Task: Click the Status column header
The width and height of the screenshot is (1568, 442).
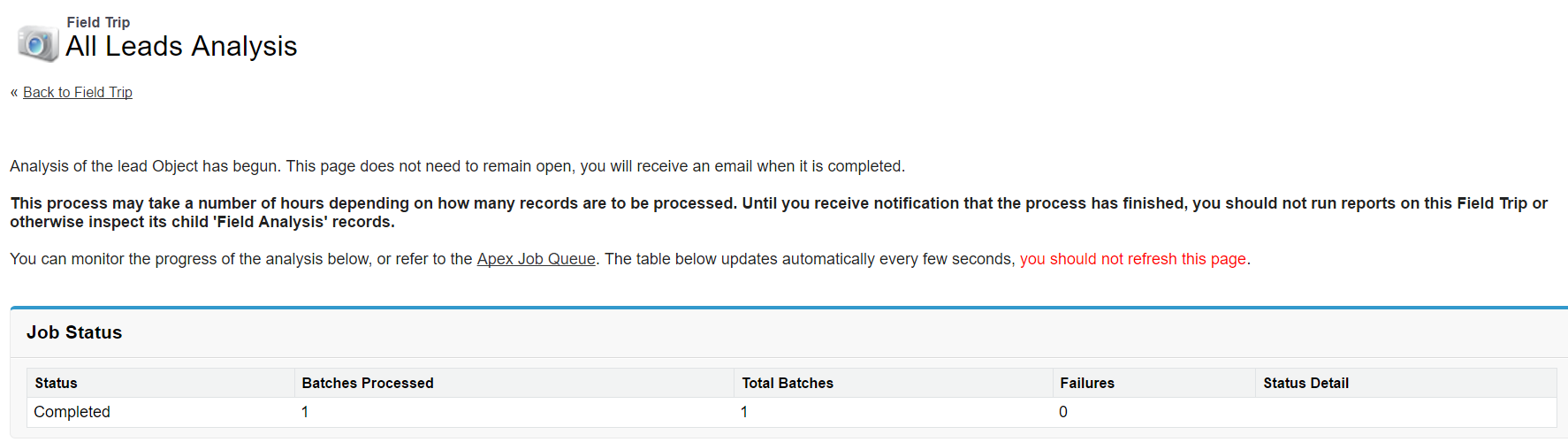Action: 57,383
